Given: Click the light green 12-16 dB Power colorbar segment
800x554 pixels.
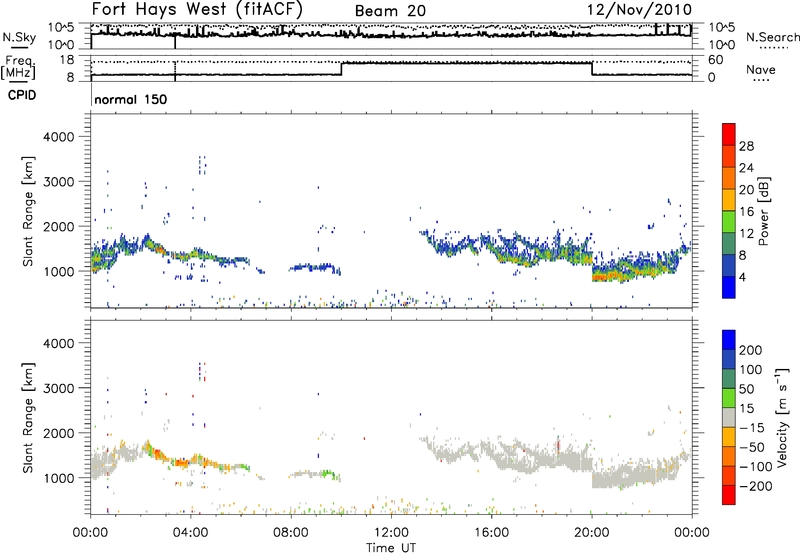Looking at the screenshot, I should point(729,222).
